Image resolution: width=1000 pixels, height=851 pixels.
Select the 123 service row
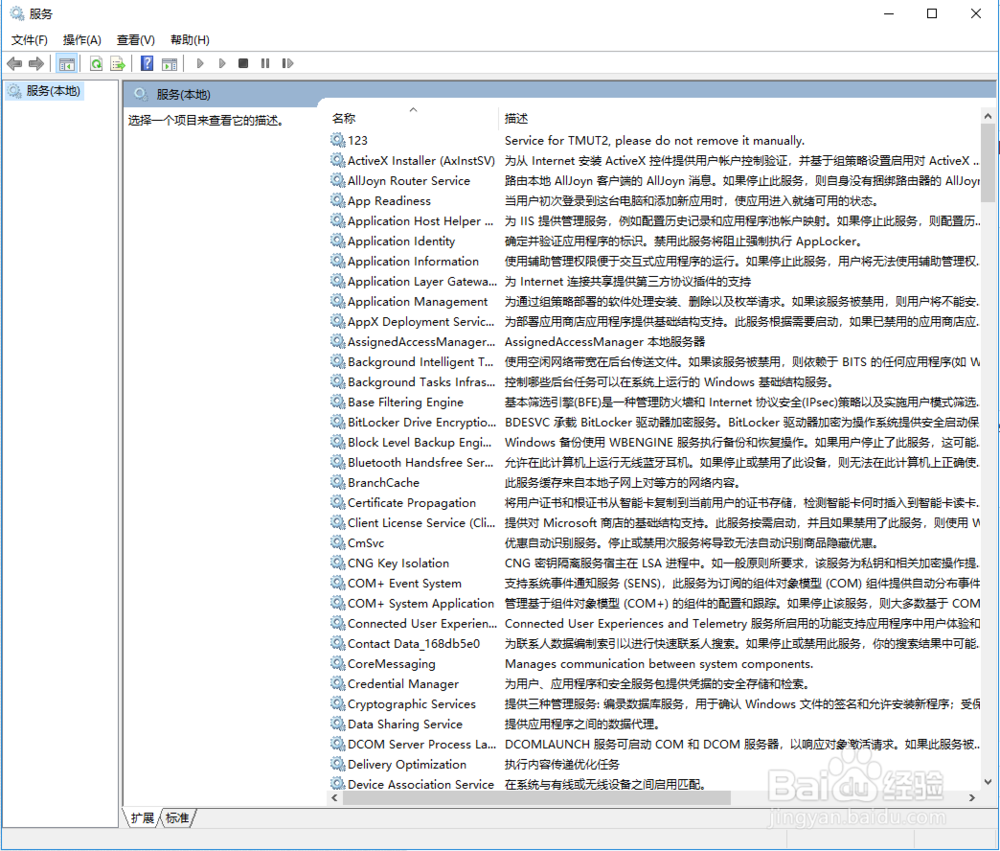[x=655, y=140]
